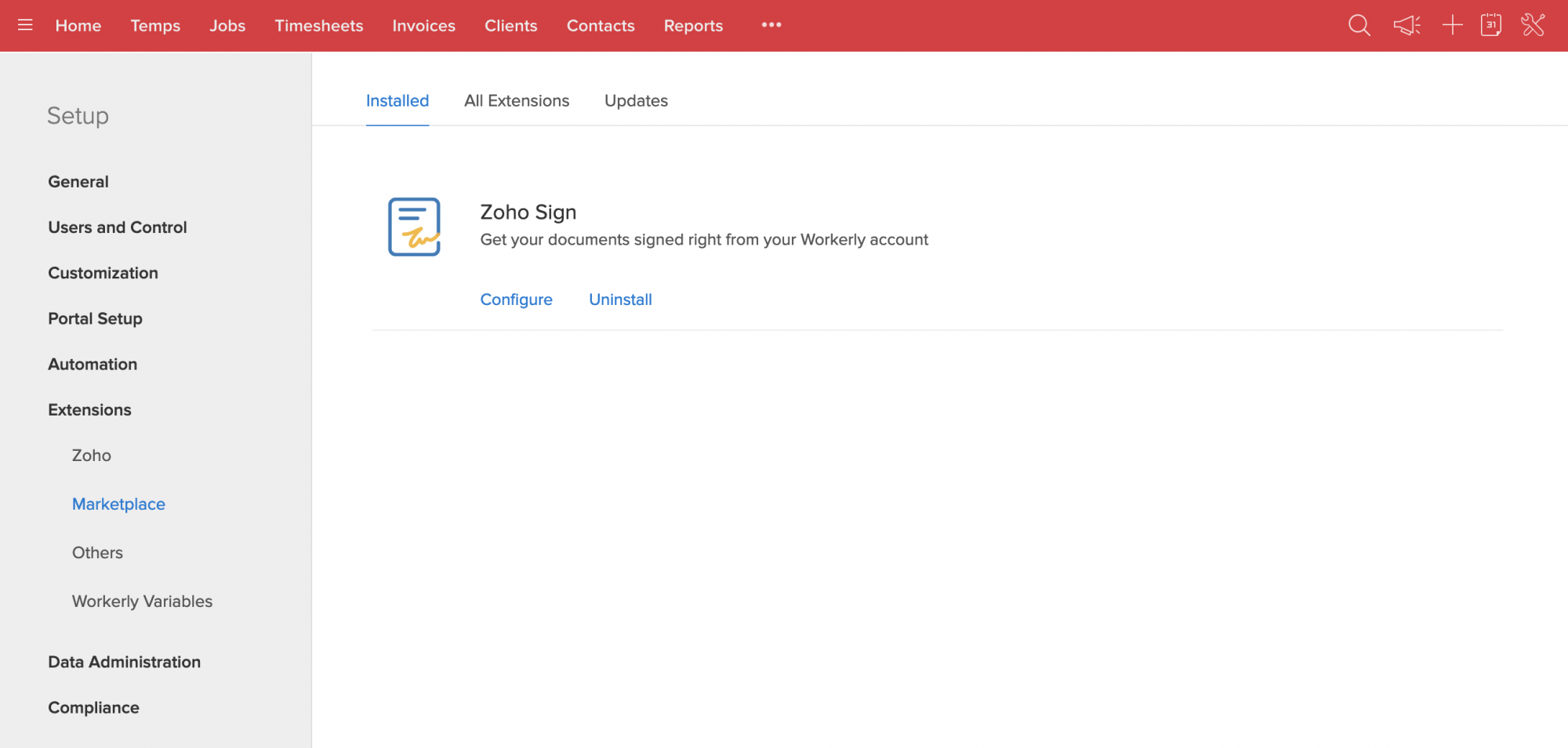Open Zoho under Extensions
This screenshot has height=748, width=1568.
pos(92,456)
